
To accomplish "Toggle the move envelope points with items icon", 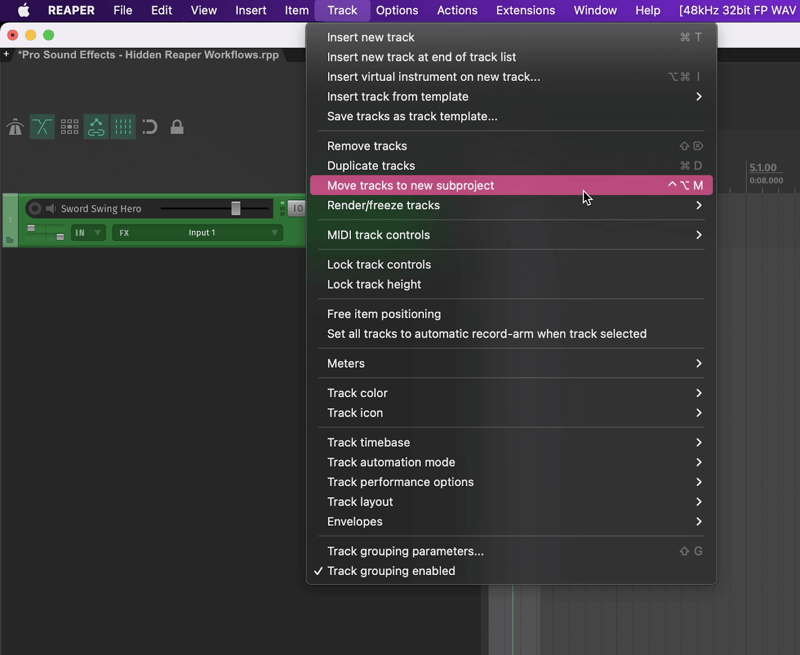I will [x=96, y=127].
